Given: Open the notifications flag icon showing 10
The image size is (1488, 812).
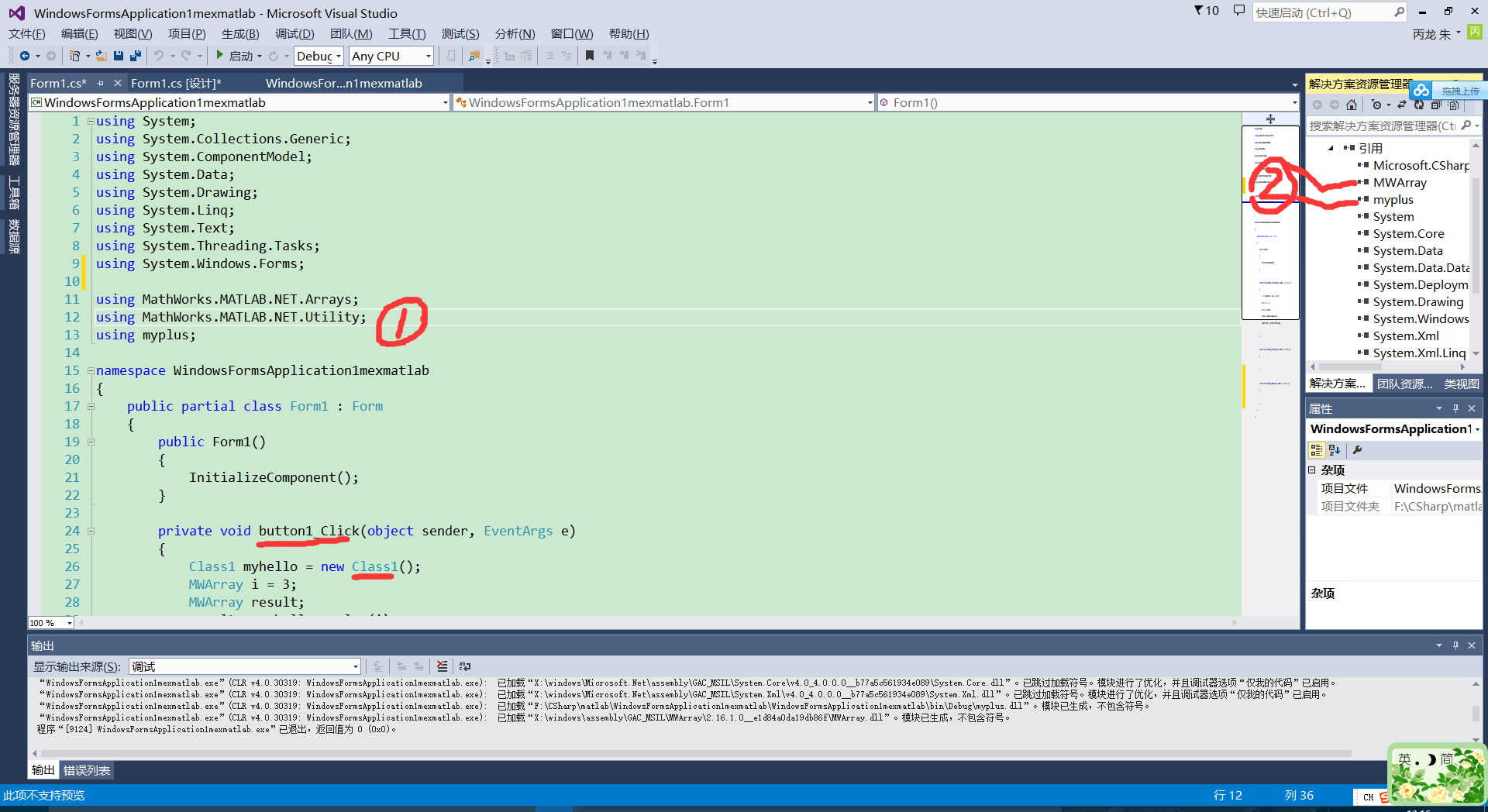Looking at the screenshot, I should click(x=1207, y=11).
